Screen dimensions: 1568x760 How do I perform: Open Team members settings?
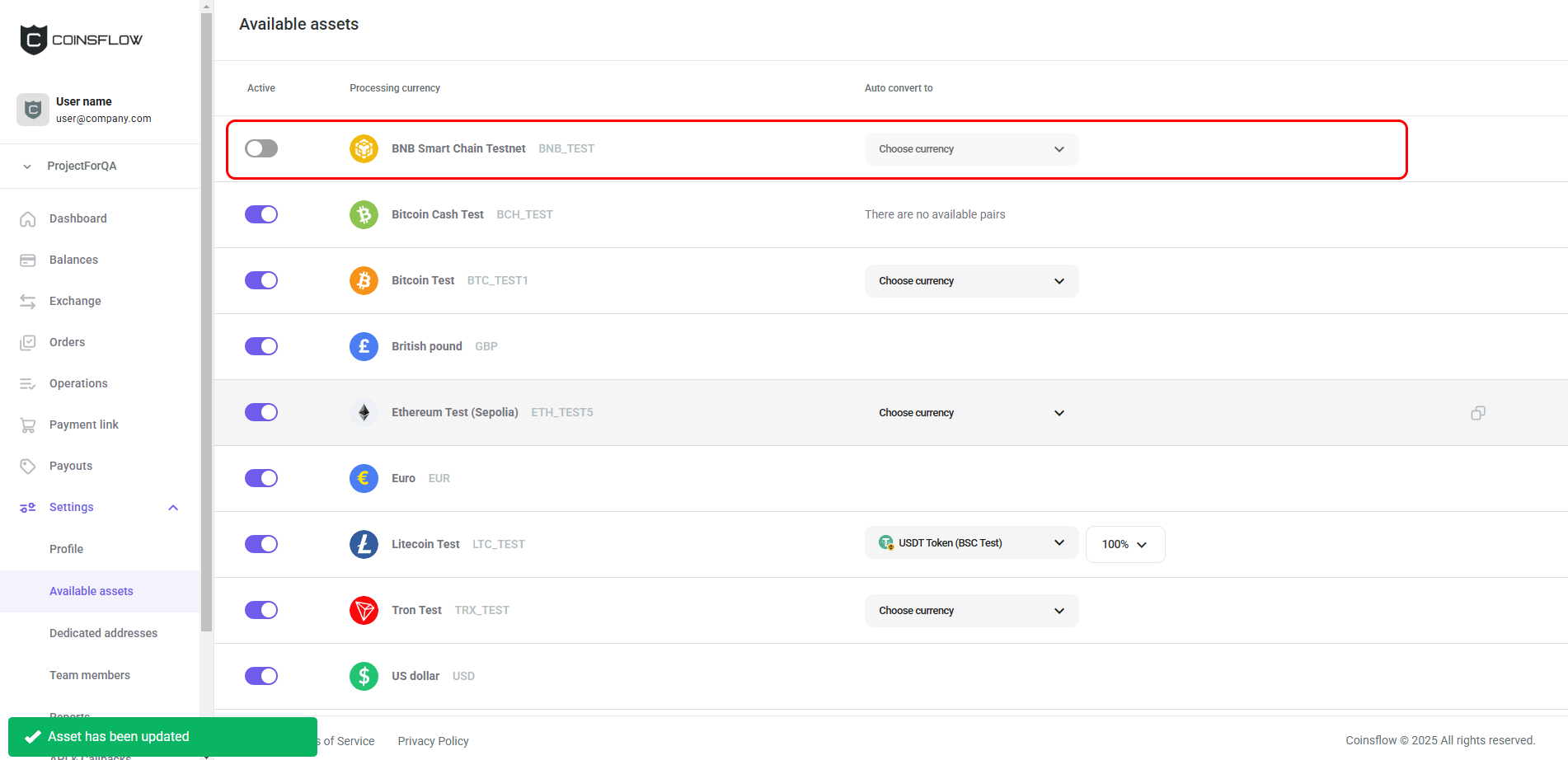(89, 674)
